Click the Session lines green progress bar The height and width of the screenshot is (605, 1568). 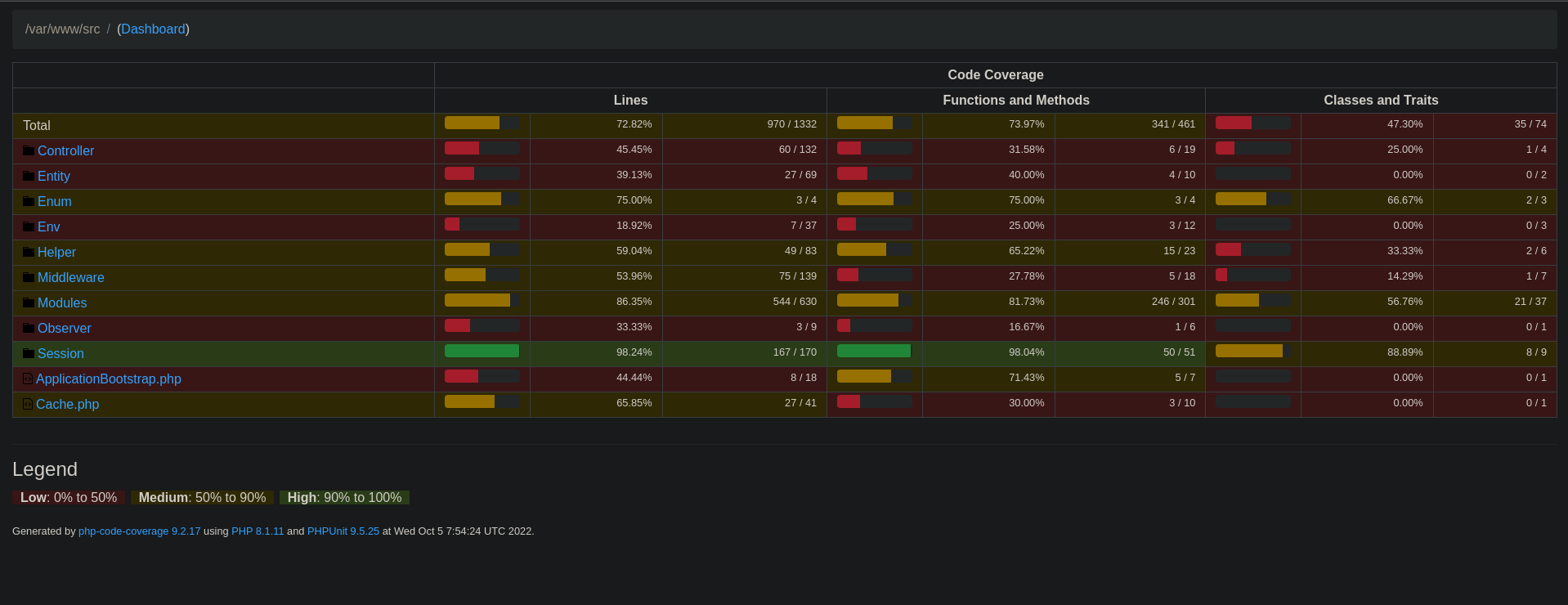(482, 351)
